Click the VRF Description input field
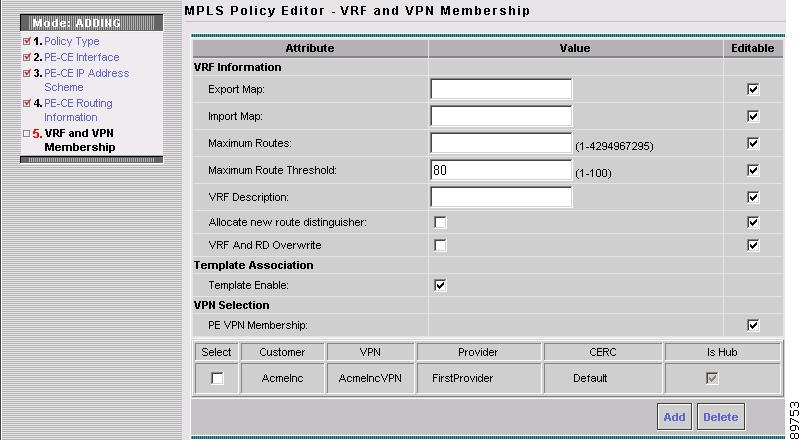This screenshot has height=440, width=802. 501,197
